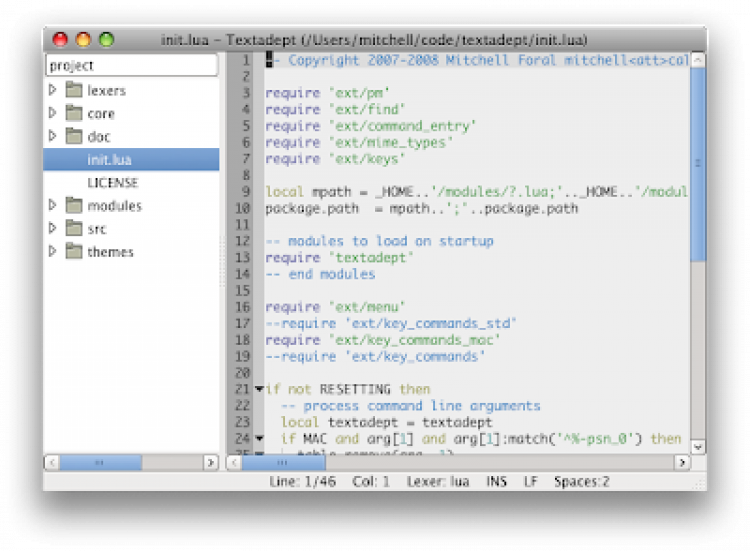Image resolution: width=750 pixels, height=551 pixels.
Task: Click the "Spaces:2" status entry
Action: (x=582, y=481)
